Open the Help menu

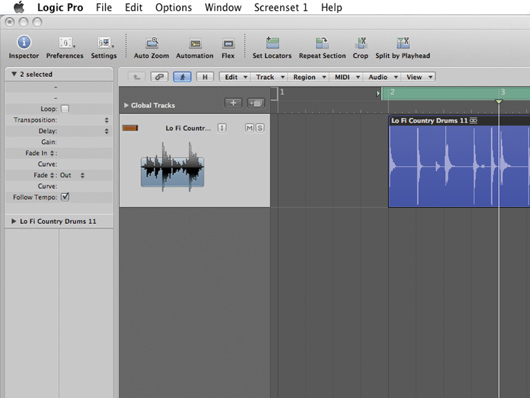click(332, 7)
